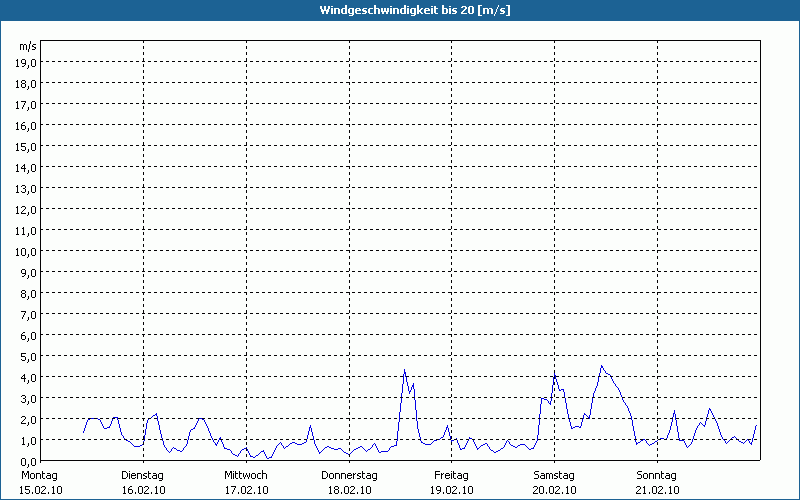Image resolution: width=800 pixels, height=500 pixels.
Task: Select the '5,0' y-axis value
Action: pyautogui.click(x=29, y=357)
